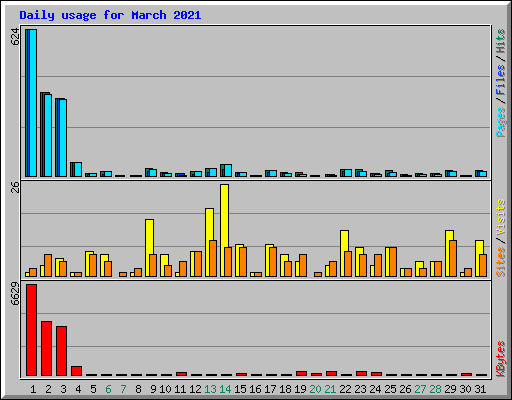Click day 12 on the x-axis
The image size is (512, 400).
point(195,389)
